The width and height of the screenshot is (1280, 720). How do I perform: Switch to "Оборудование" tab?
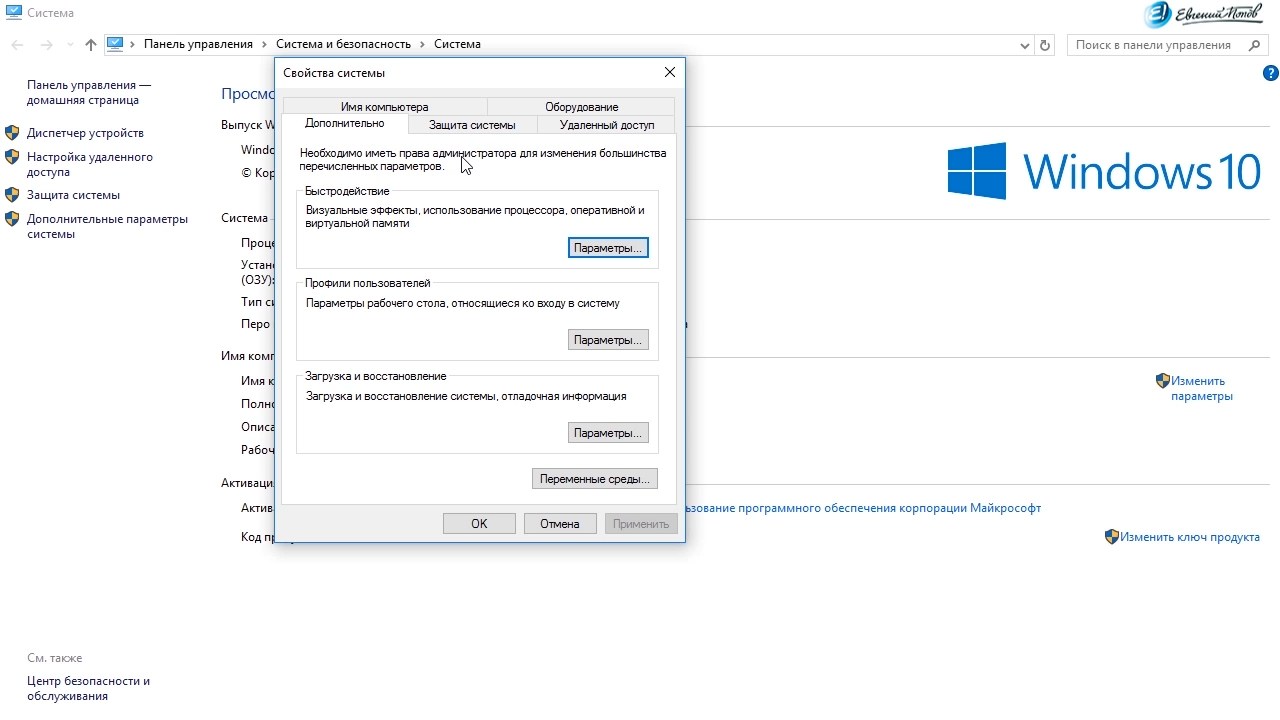581,107
